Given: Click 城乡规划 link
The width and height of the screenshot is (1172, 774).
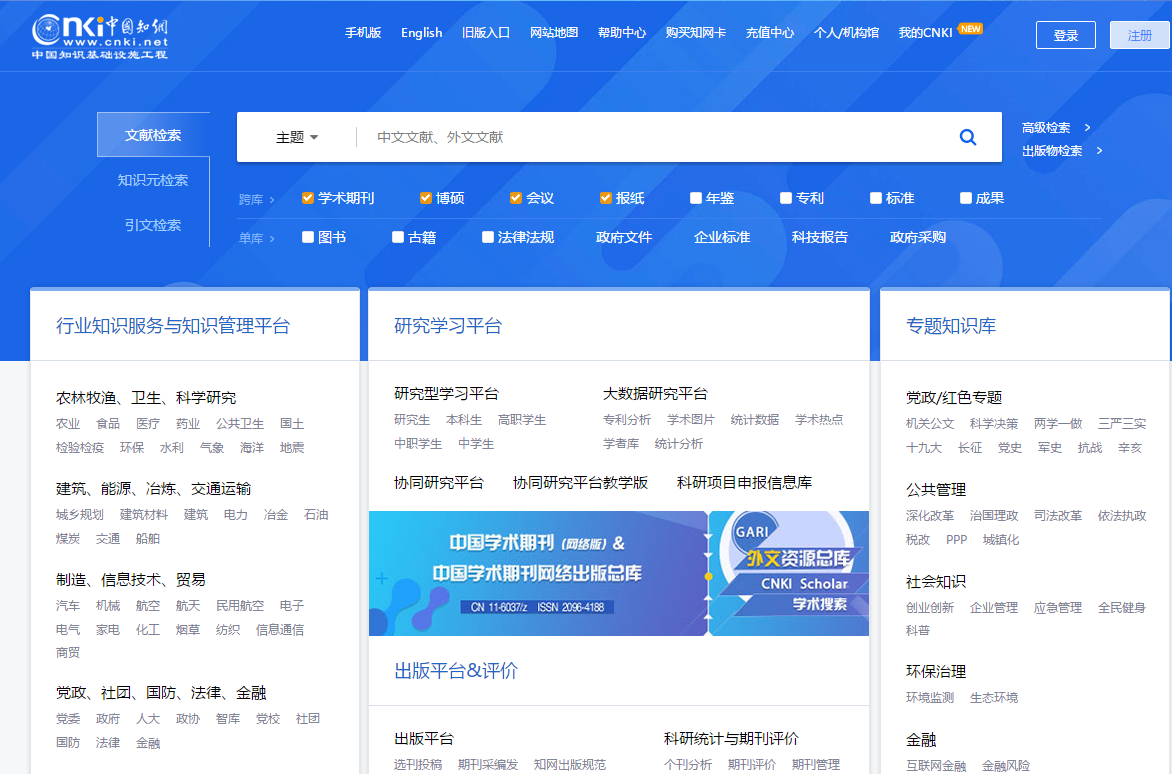Looking at the screenshot, I should [x=80, y=515].
